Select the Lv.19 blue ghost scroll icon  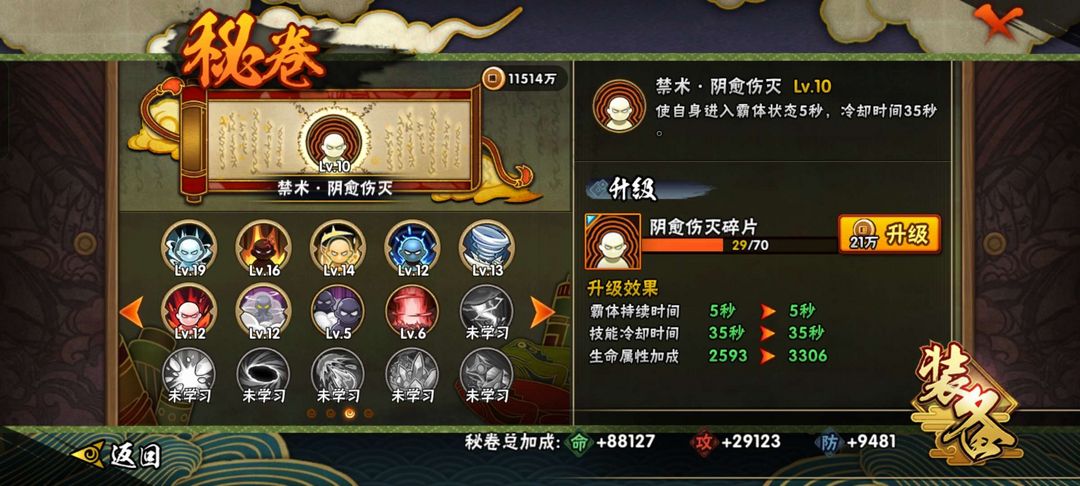tap(189, 247)
